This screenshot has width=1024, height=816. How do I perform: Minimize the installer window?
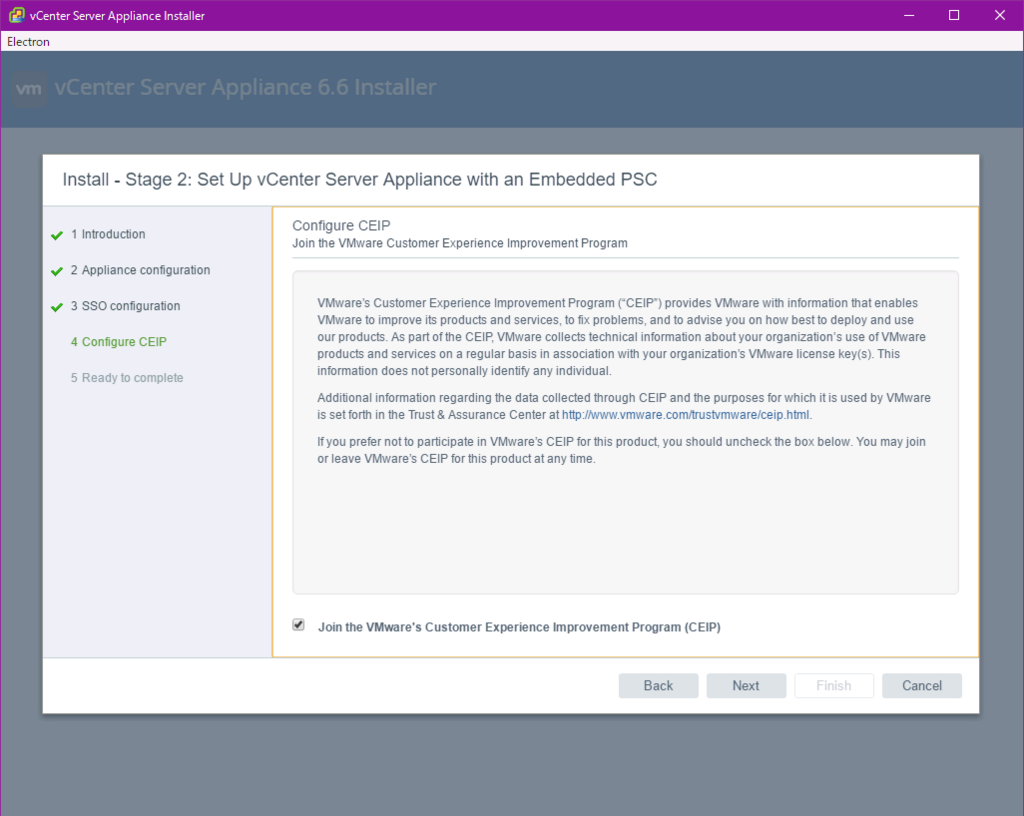[908, 15]
